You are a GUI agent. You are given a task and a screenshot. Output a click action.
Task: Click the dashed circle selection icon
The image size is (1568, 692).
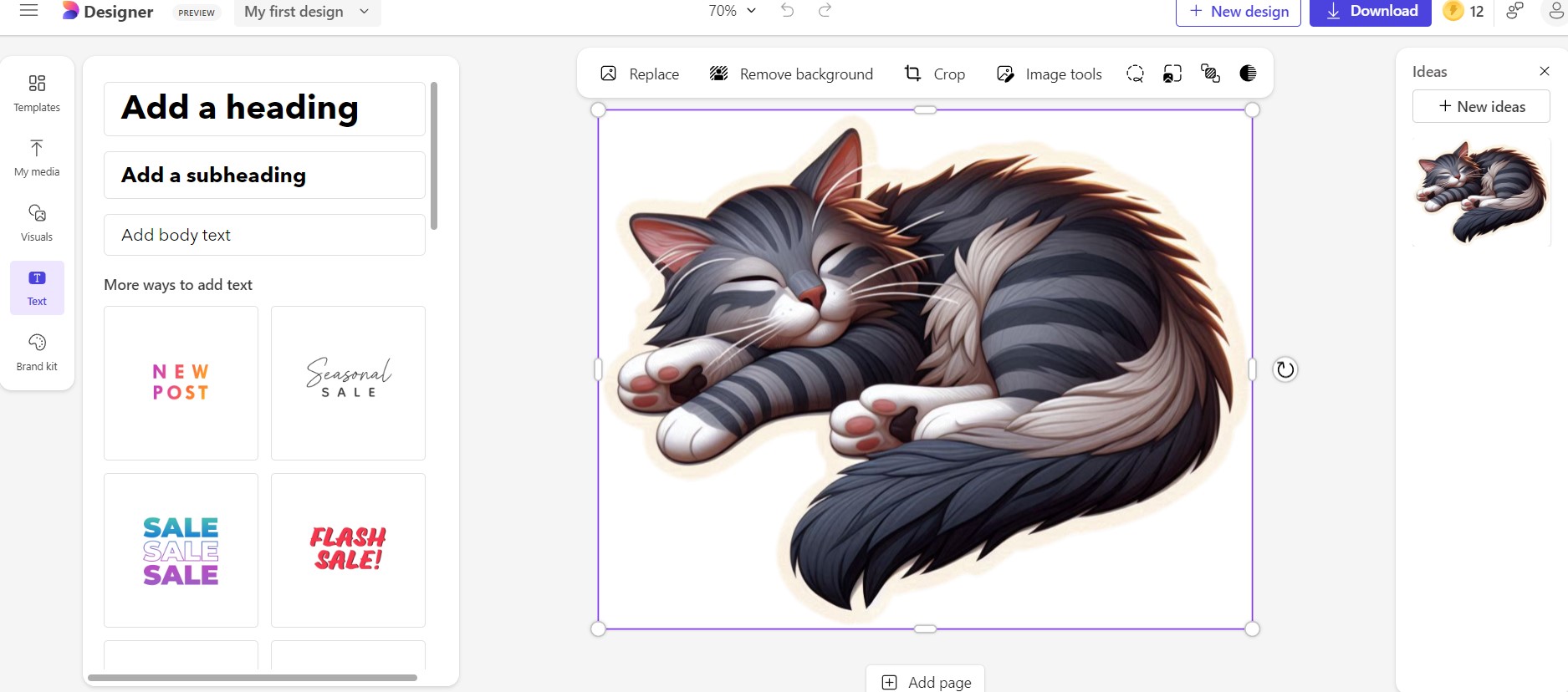click(1135, 74)
